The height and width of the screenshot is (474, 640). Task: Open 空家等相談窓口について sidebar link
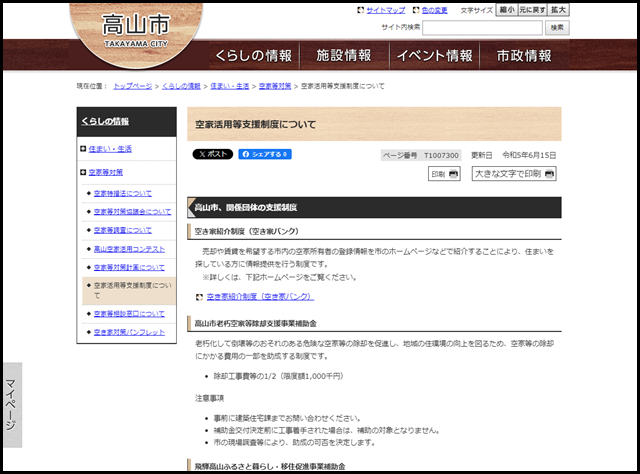pyautogui.click(x=129, y=314)
